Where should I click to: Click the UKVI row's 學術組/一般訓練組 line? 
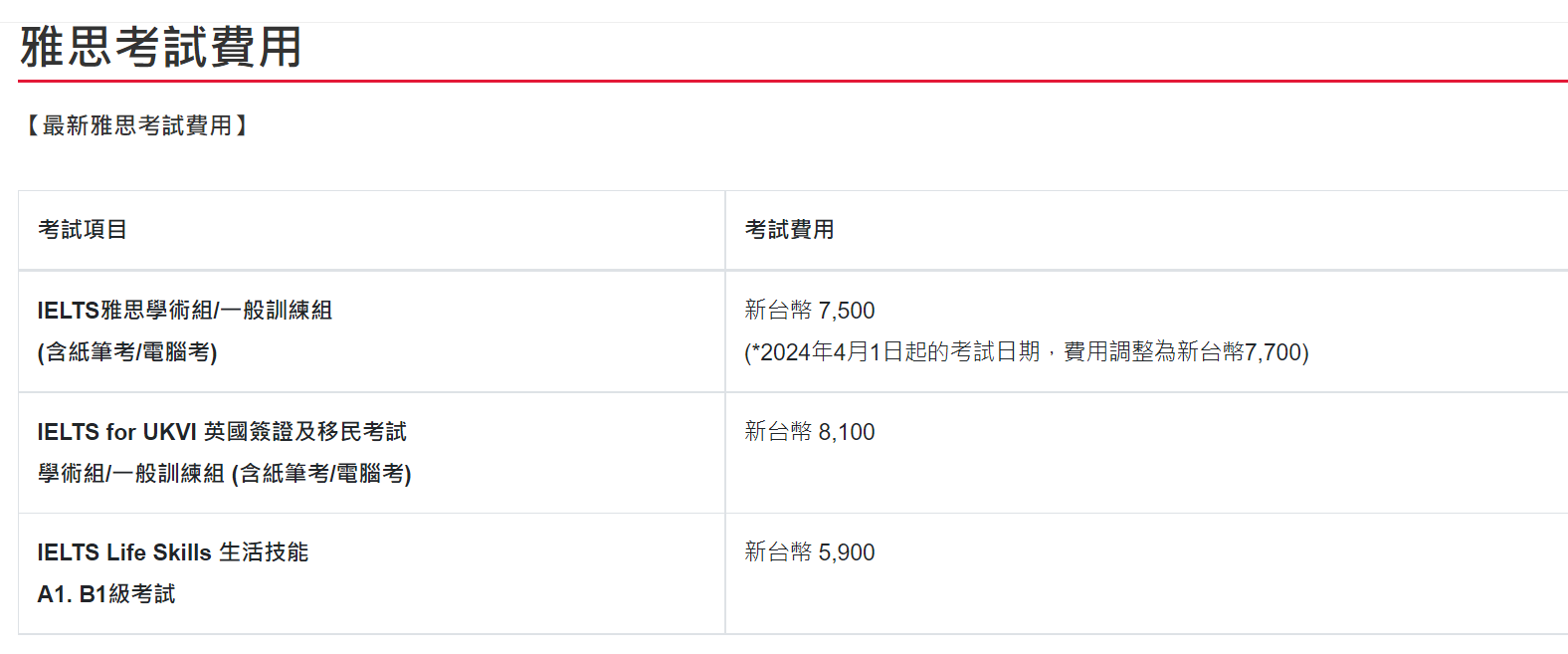[x=130, y=474]
